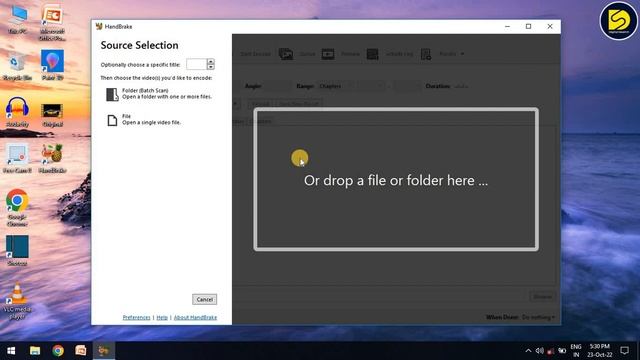
Task: Maximize the HandBrake window
Action: (529, 27)
